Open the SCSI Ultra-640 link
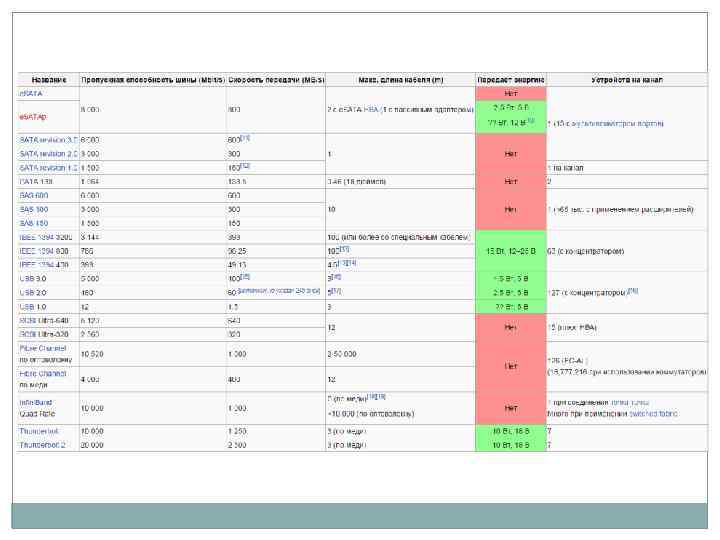 [44, 321]
